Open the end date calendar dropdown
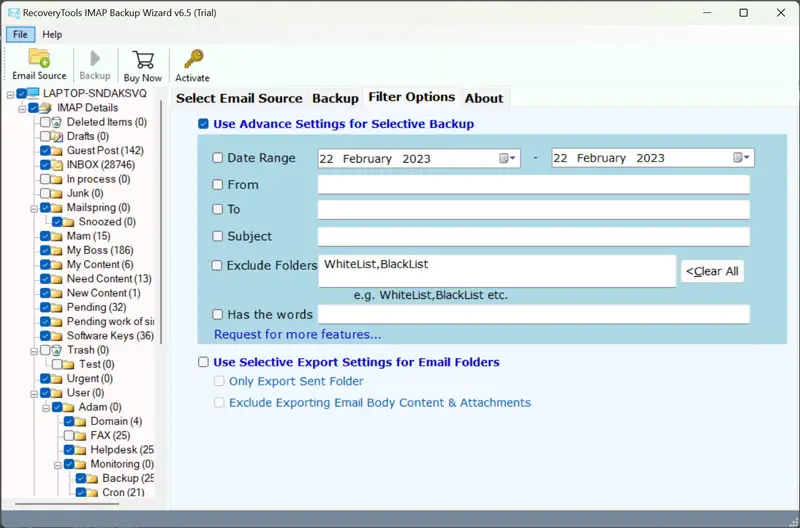This screenshot has width=800, height=528. [741, 158]
